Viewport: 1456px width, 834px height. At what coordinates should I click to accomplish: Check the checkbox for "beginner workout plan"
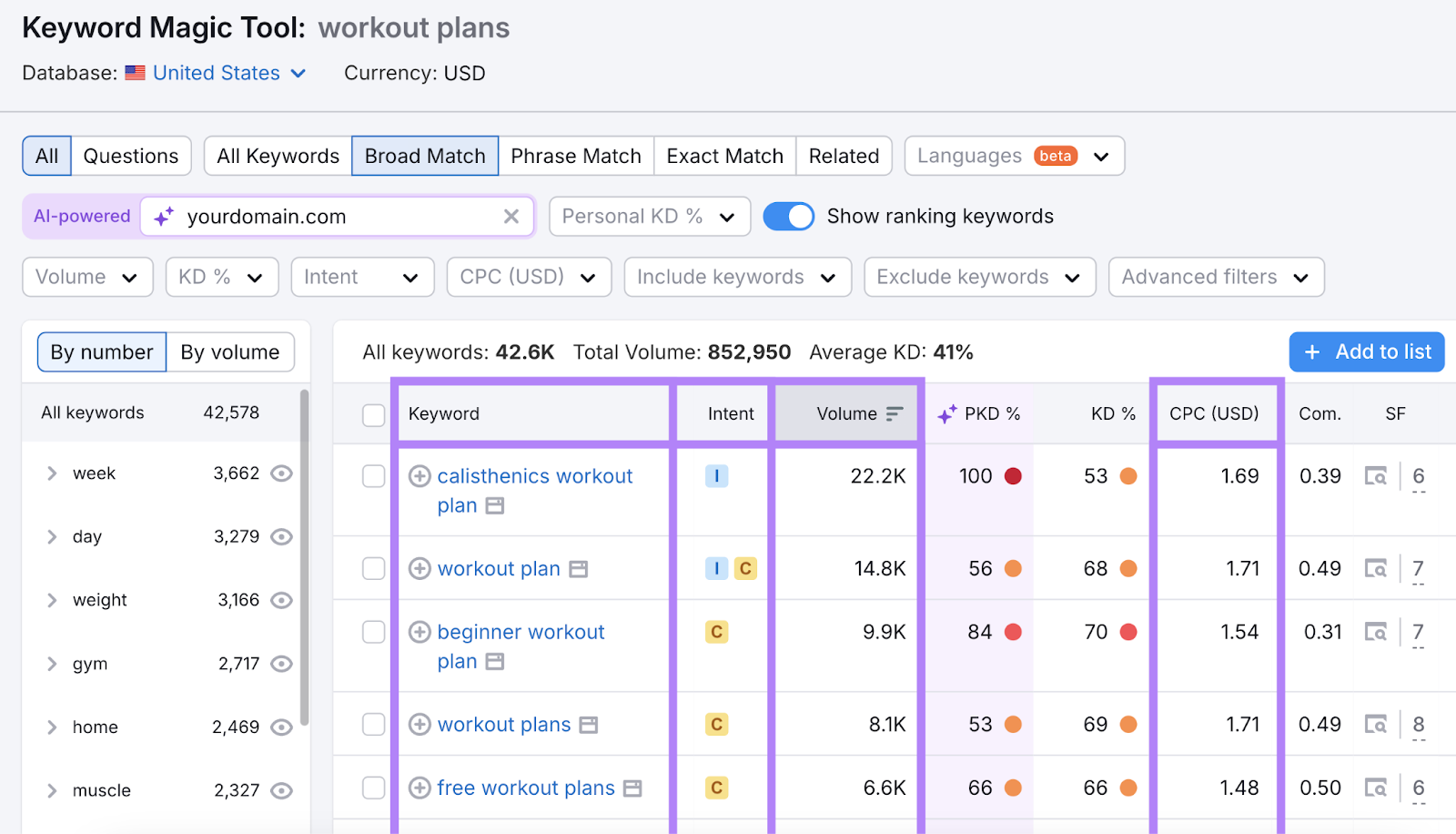coord(373,631)
